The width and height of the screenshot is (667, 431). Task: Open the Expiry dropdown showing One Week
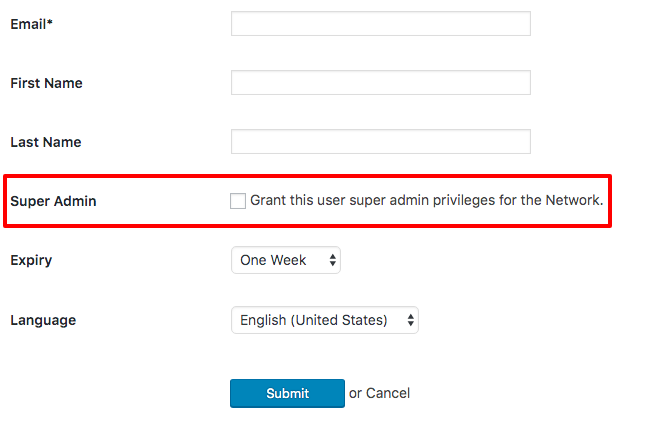(285, 261)
